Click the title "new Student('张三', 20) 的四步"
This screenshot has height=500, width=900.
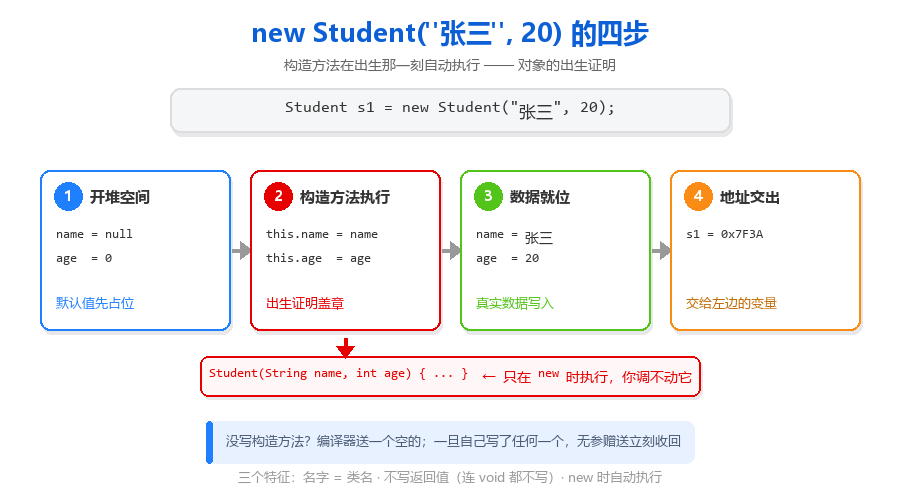click(450, 33)
